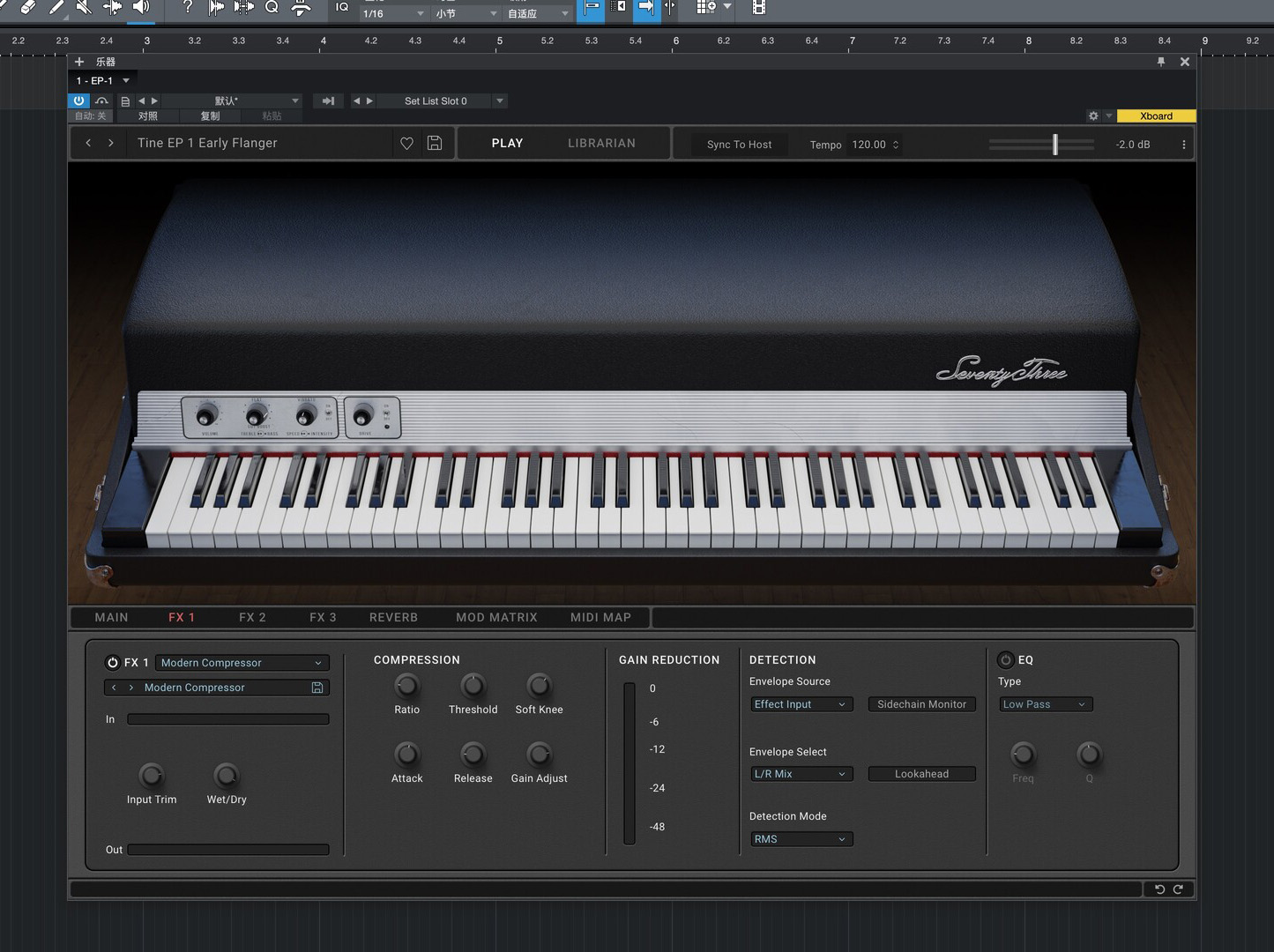1274x952 pixels.
Task: Open the Low Pass EQ type dropdown
Action: (x=1046, y=704)
